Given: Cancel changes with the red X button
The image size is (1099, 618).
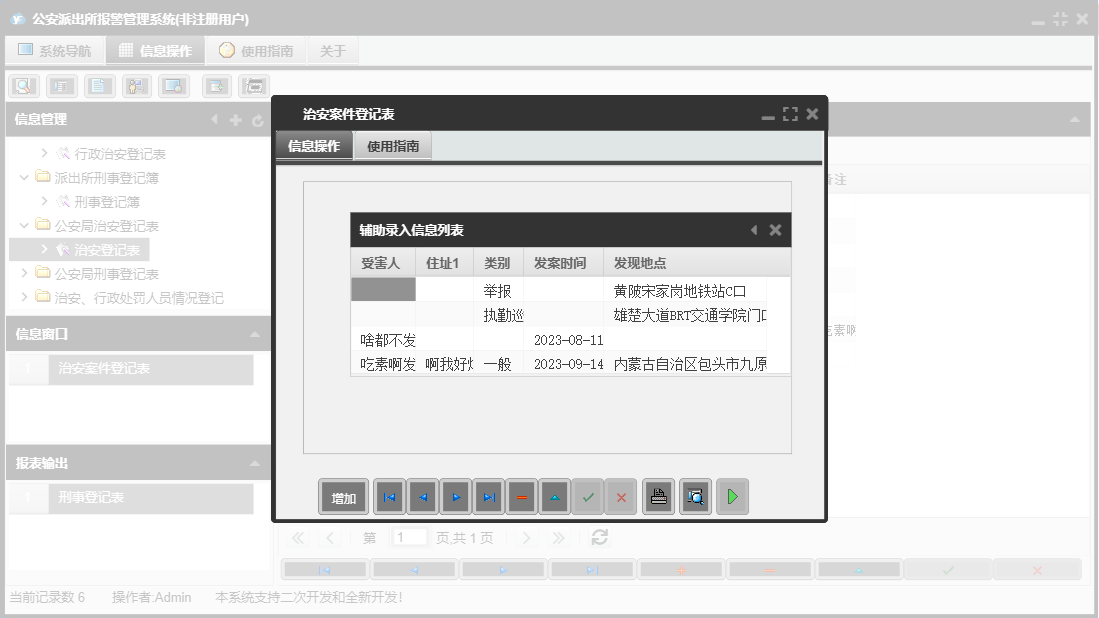Looking at the screenshot, I should tap(621, 497).
